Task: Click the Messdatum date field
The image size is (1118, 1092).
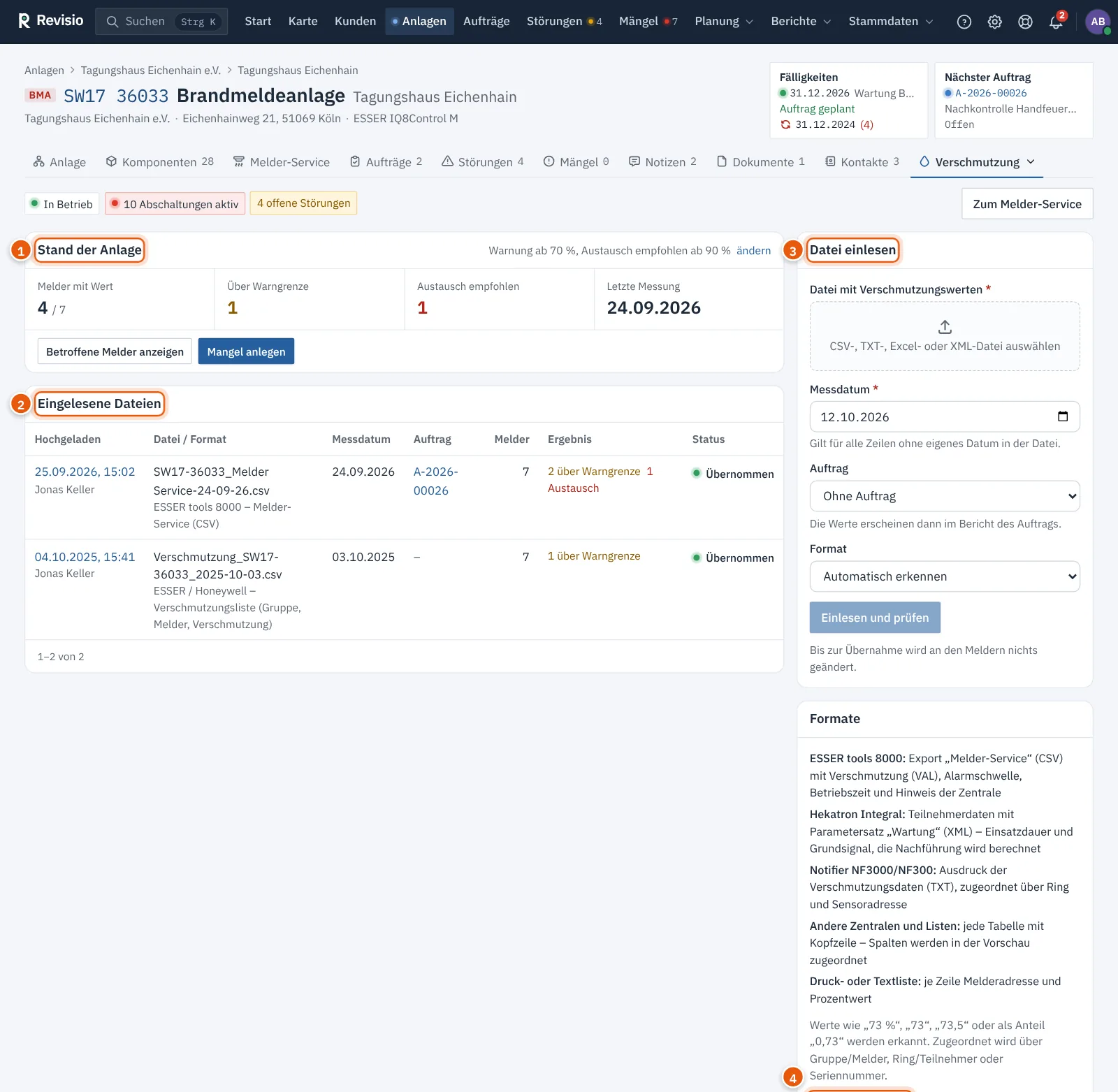Action: [945, 417]
